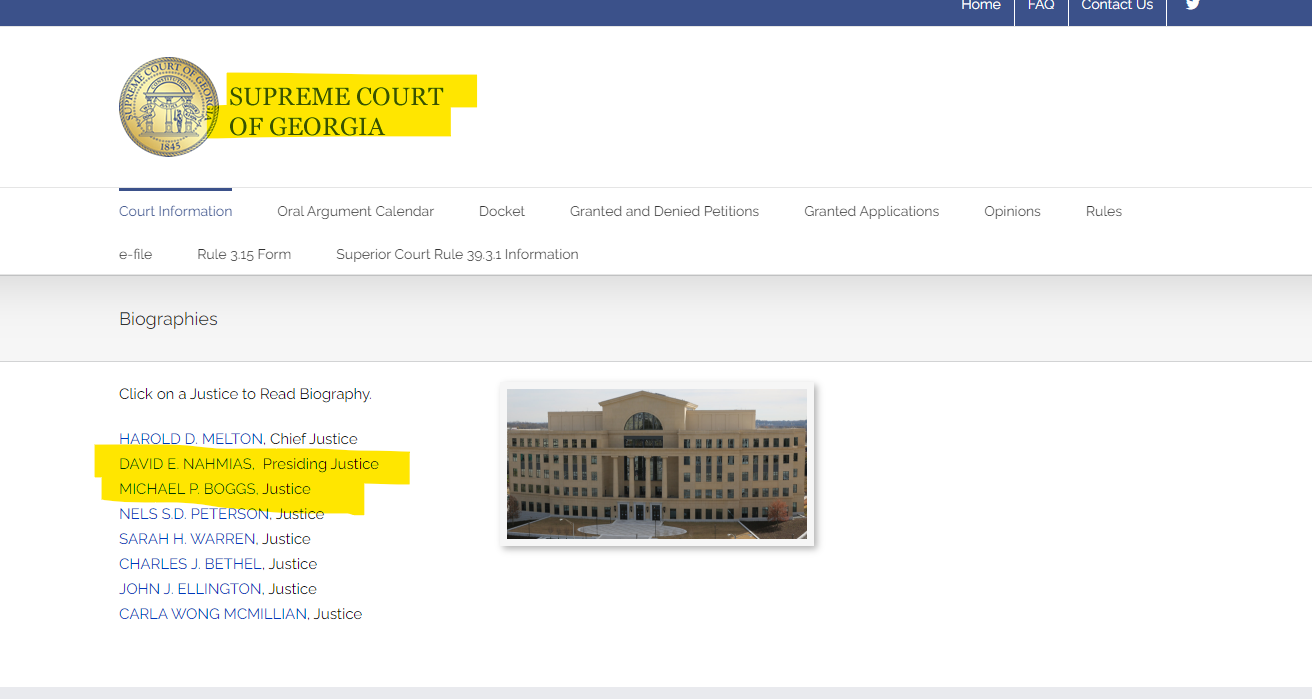The width and height of the screenshot is (1312, 699).
Task: Open Michael P. Boggs biography link
Action: coord(187,489)
